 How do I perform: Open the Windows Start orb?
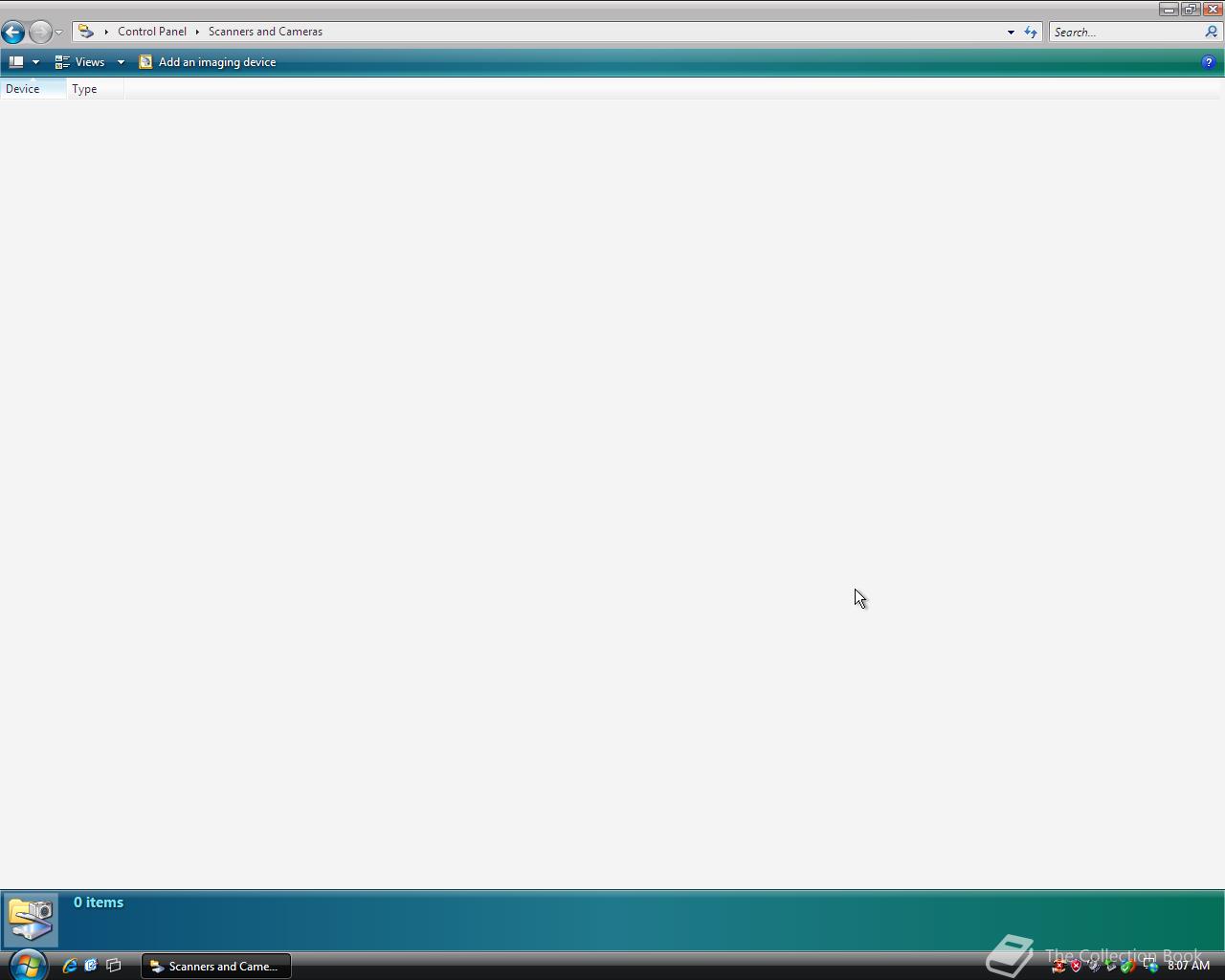(28, 965)
